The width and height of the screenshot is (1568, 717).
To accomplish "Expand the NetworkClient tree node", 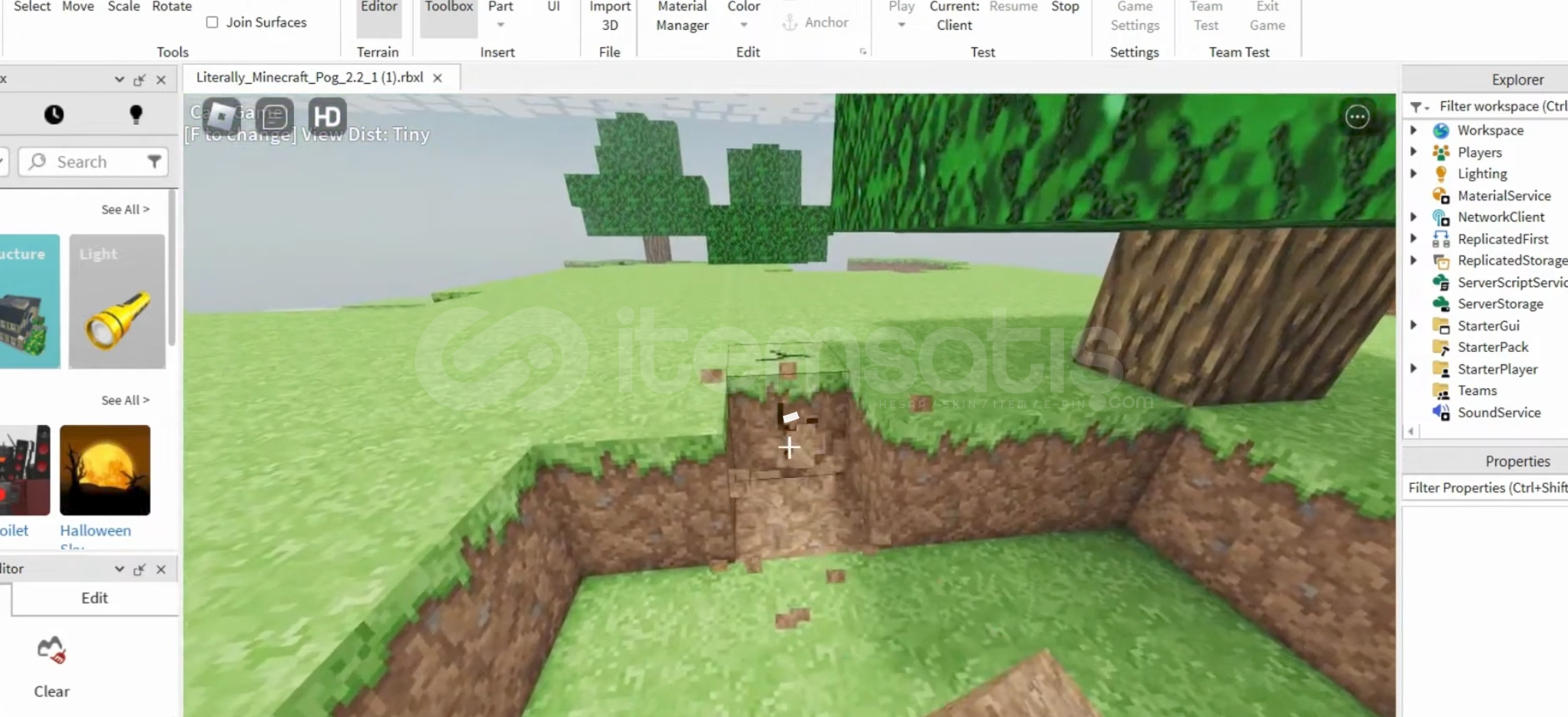I will point(1413,217).
